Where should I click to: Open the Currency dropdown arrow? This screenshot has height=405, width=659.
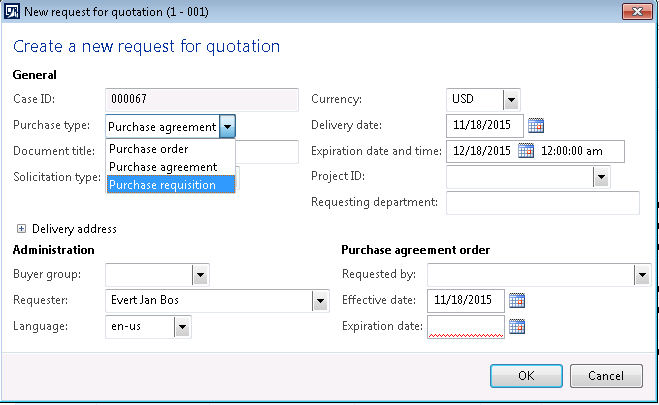point(511,100)
